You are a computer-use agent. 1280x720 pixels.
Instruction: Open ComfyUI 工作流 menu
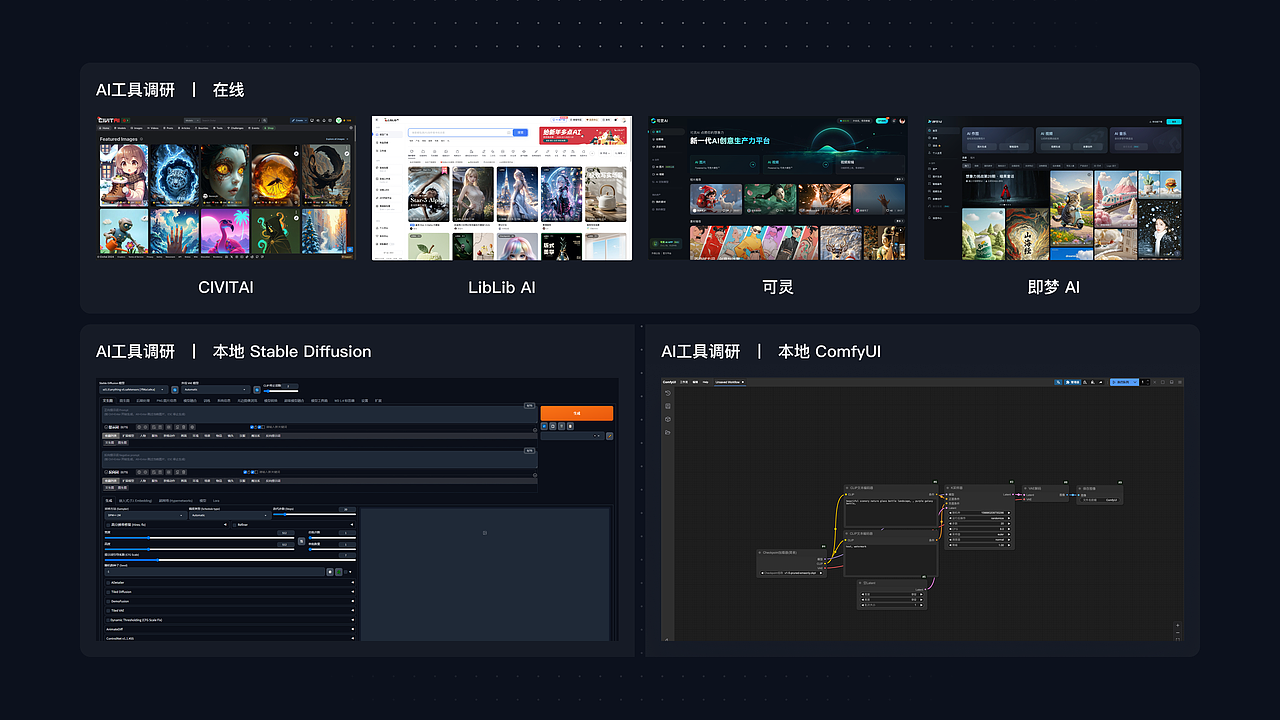[684, 382]
